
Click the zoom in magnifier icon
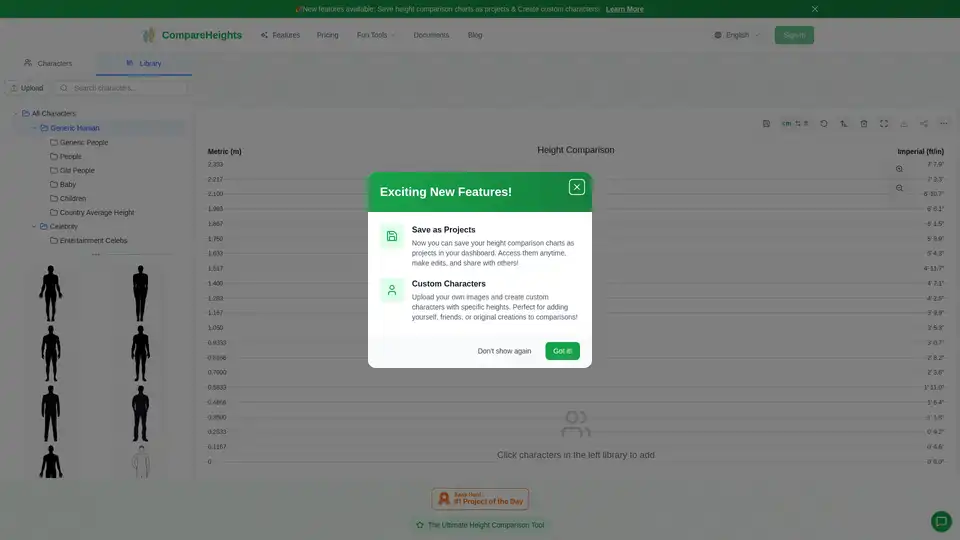coord(900,169)
